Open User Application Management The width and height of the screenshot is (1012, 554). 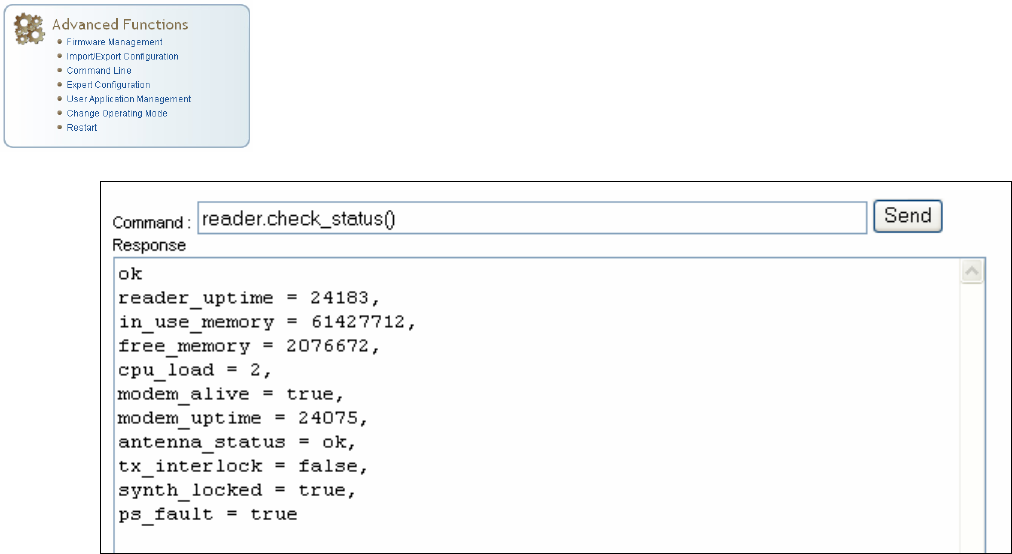128,99
